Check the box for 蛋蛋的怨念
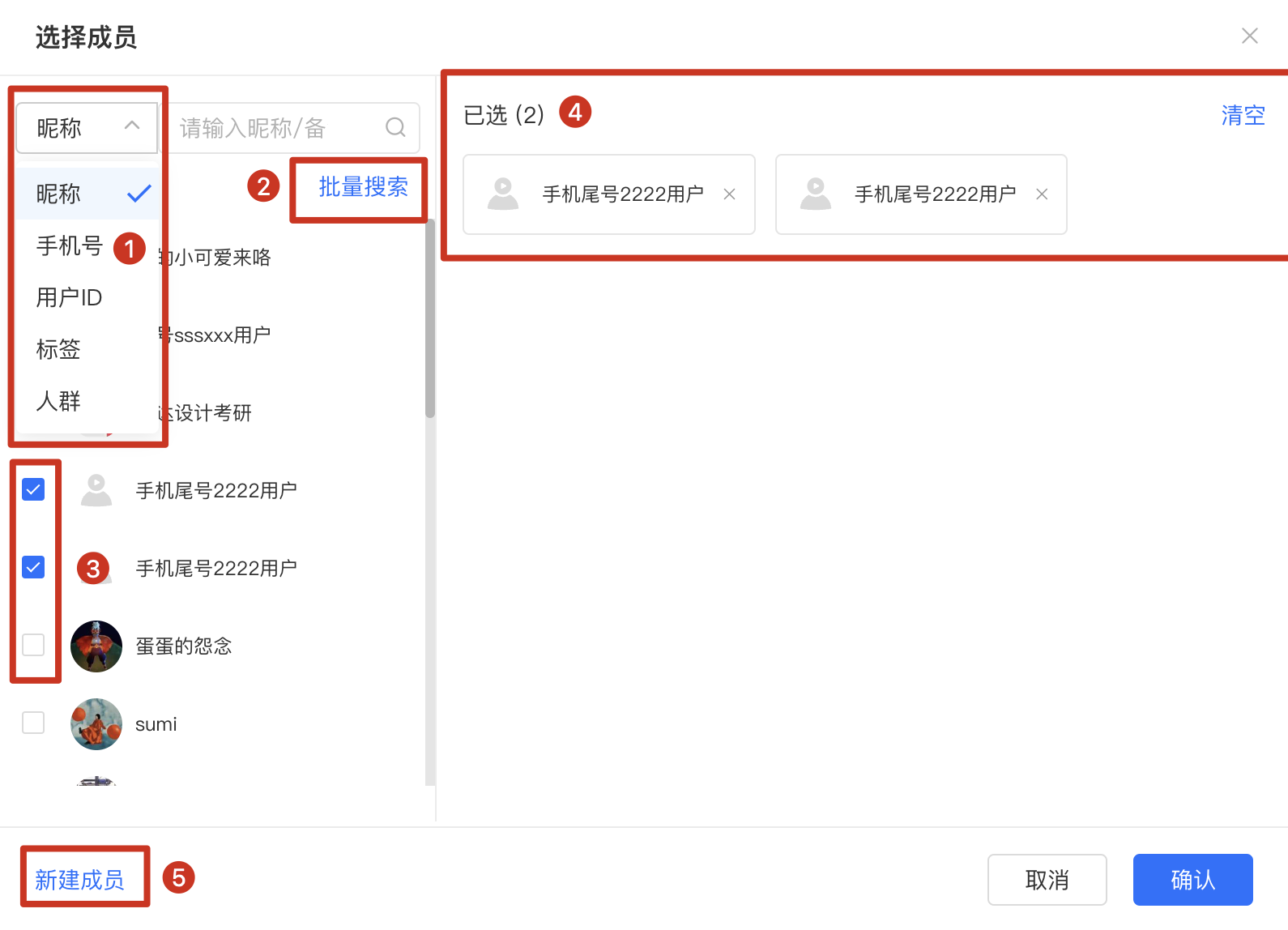The height and width of the screenshot is (930, 1288). tap(33, 645)
